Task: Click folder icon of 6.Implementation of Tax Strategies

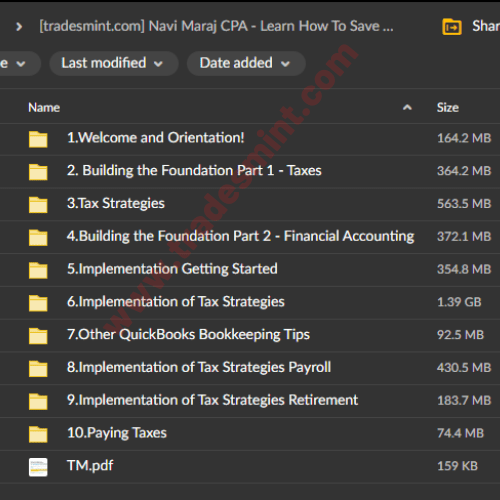Action: click(x=38, y=303)
